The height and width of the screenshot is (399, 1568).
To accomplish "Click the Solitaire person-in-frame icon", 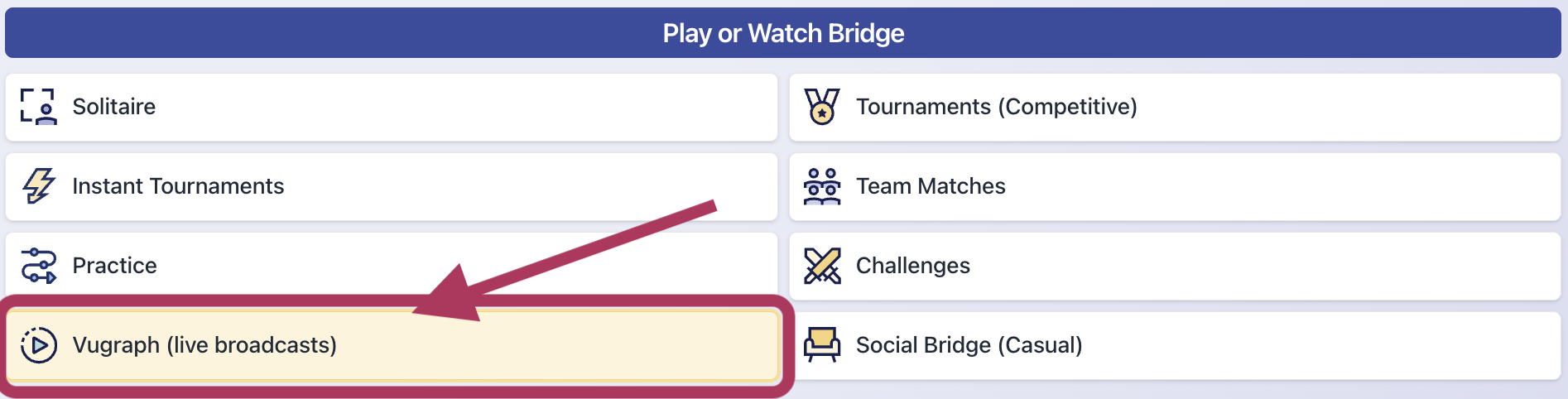I will pyautogui.click(x=38, y=107).
